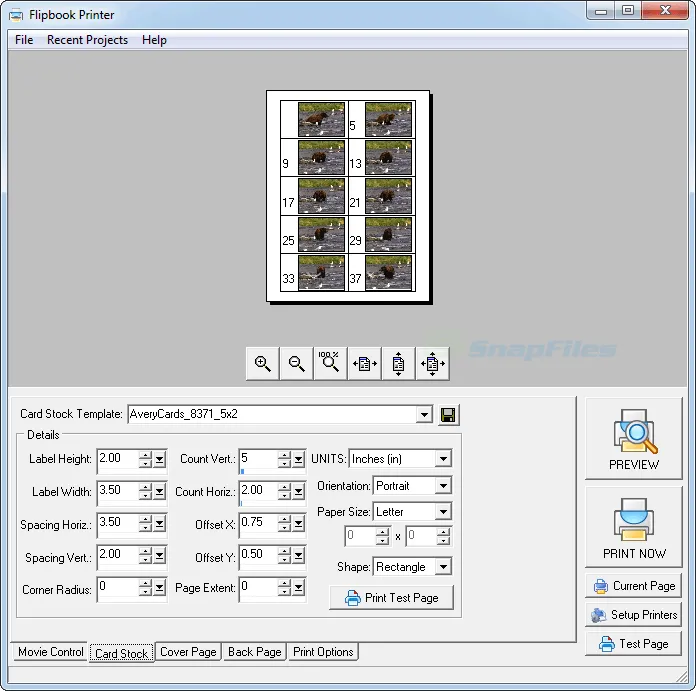Viewport: 696px width, 691px height.
Task: Open Count Vert. value dropdown arrow
Action: click(299, 459)
